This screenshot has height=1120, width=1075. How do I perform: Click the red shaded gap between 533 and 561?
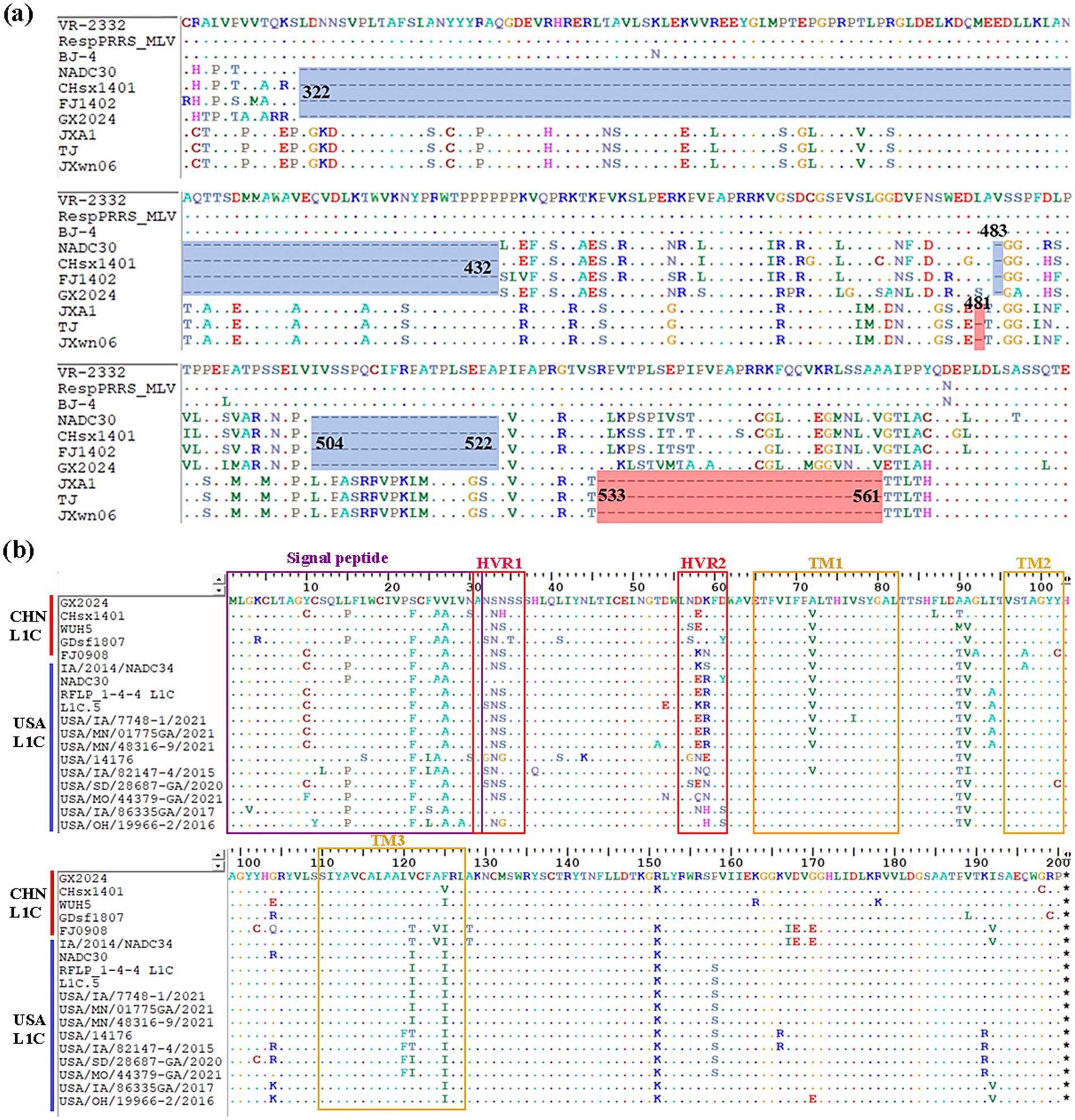739,496
